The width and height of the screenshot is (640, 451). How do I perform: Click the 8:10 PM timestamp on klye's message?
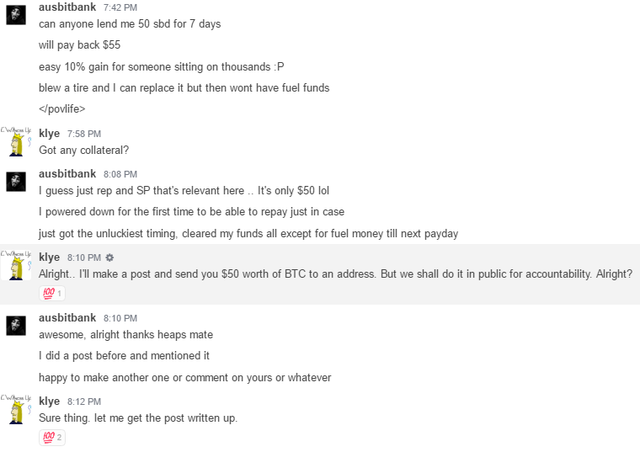84,258
